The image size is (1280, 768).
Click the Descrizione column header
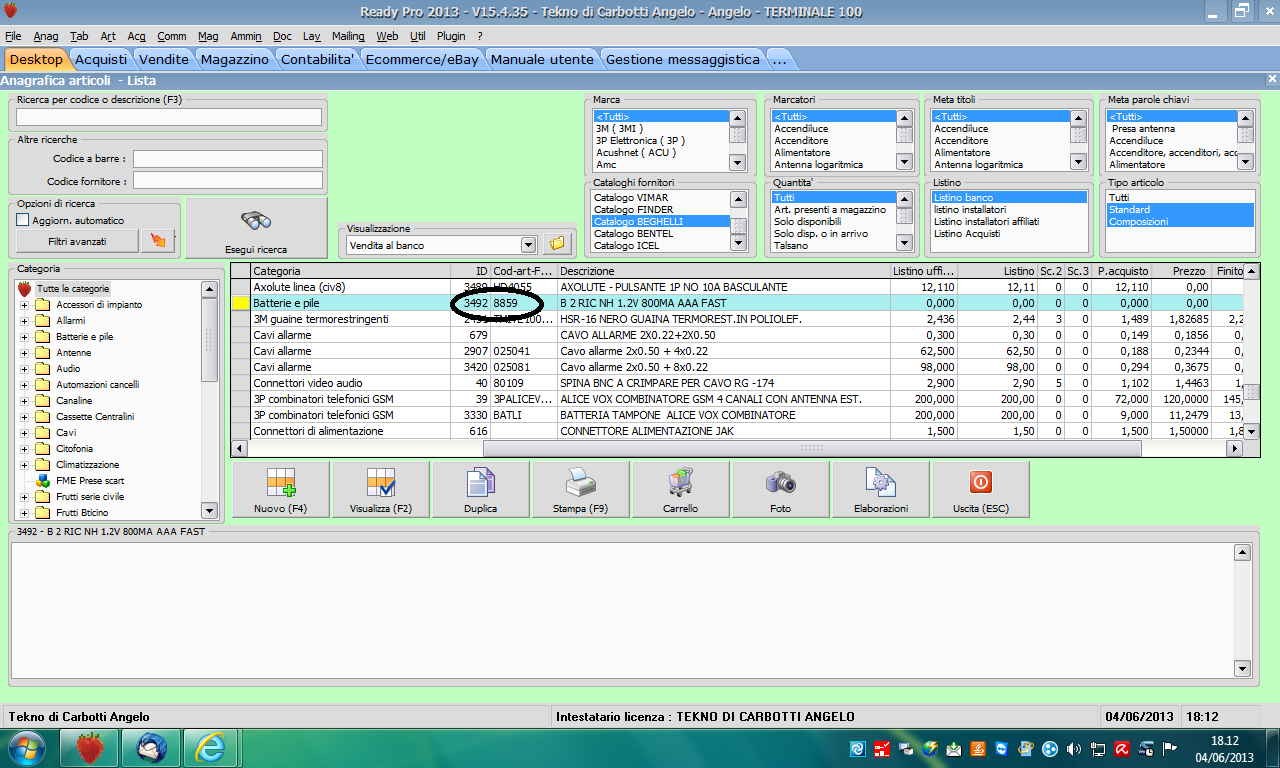point(723,271)
